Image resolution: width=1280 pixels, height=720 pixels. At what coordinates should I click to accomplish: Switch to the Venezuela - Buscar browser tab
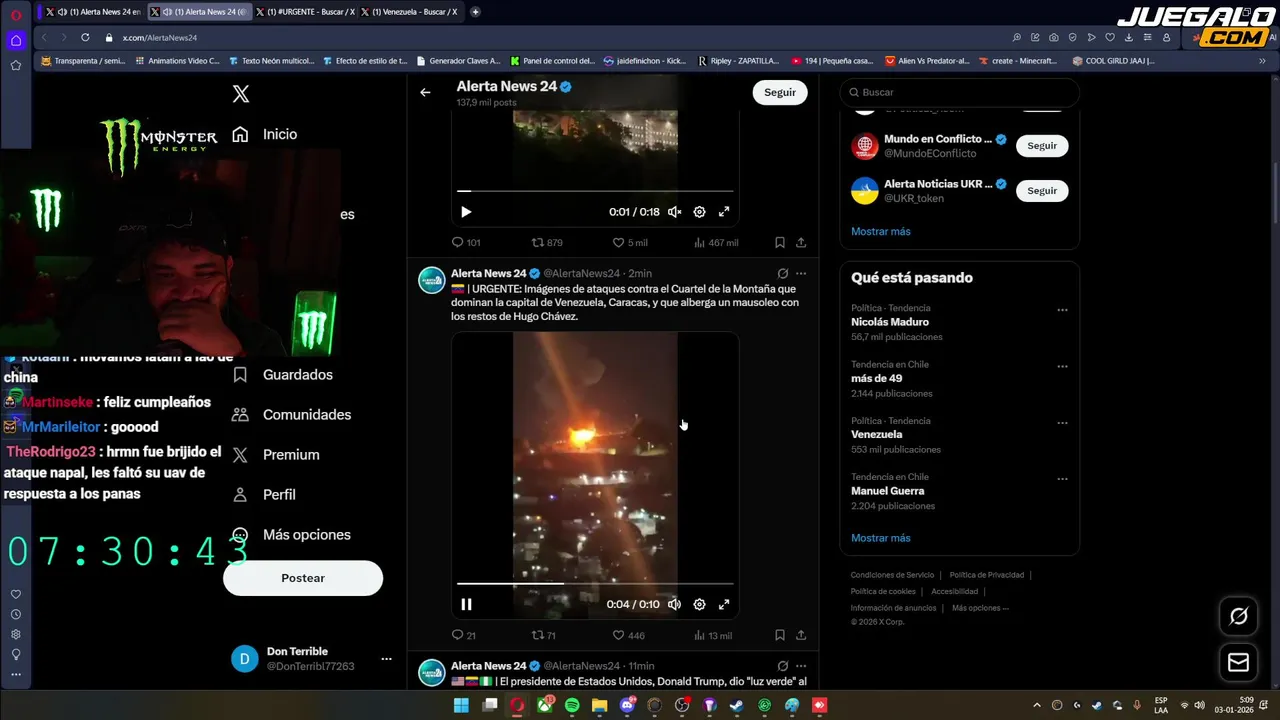409,12
